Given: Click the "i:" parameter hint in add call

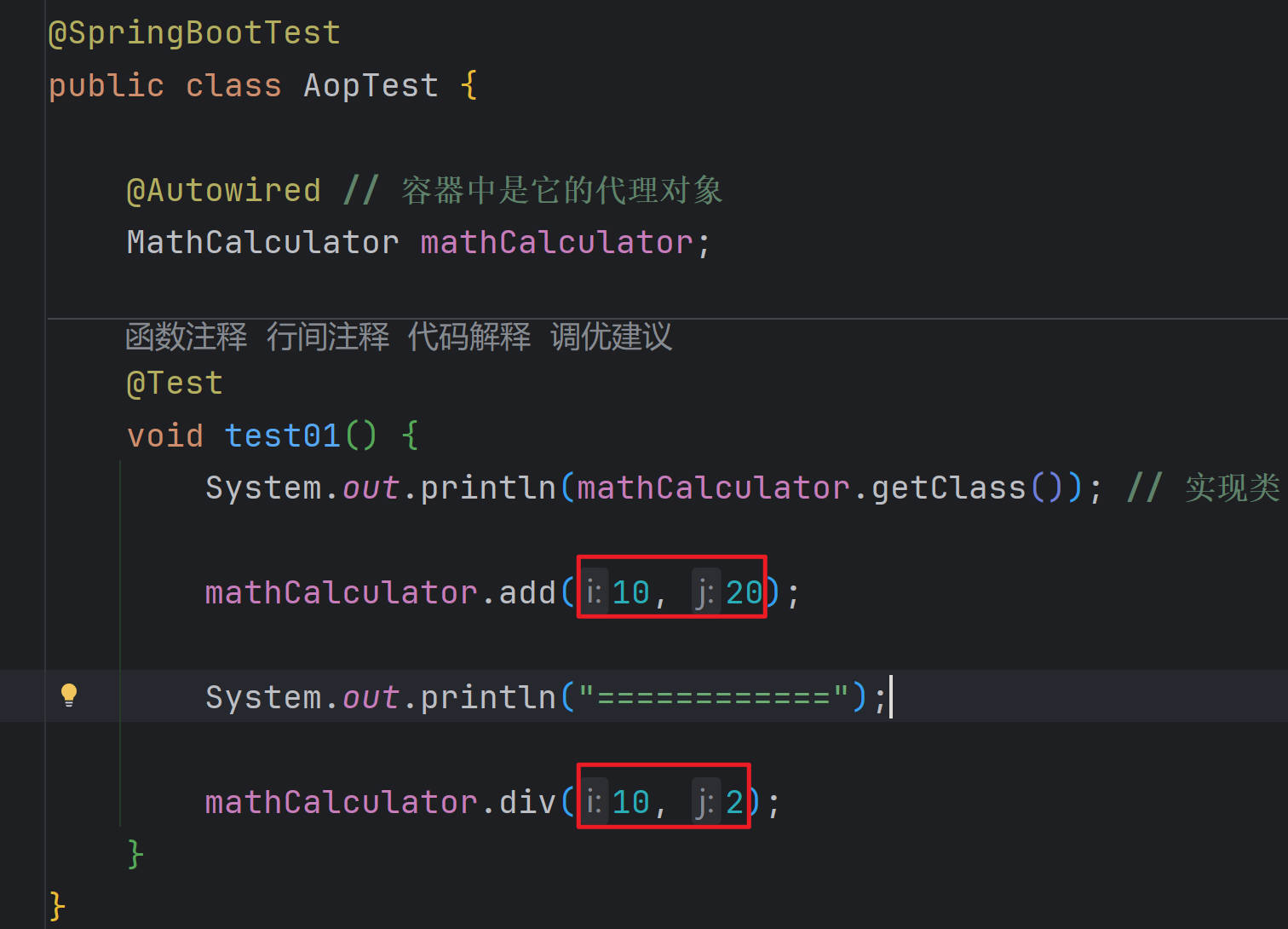Looking at the screenshot, I should click(594, 592).
